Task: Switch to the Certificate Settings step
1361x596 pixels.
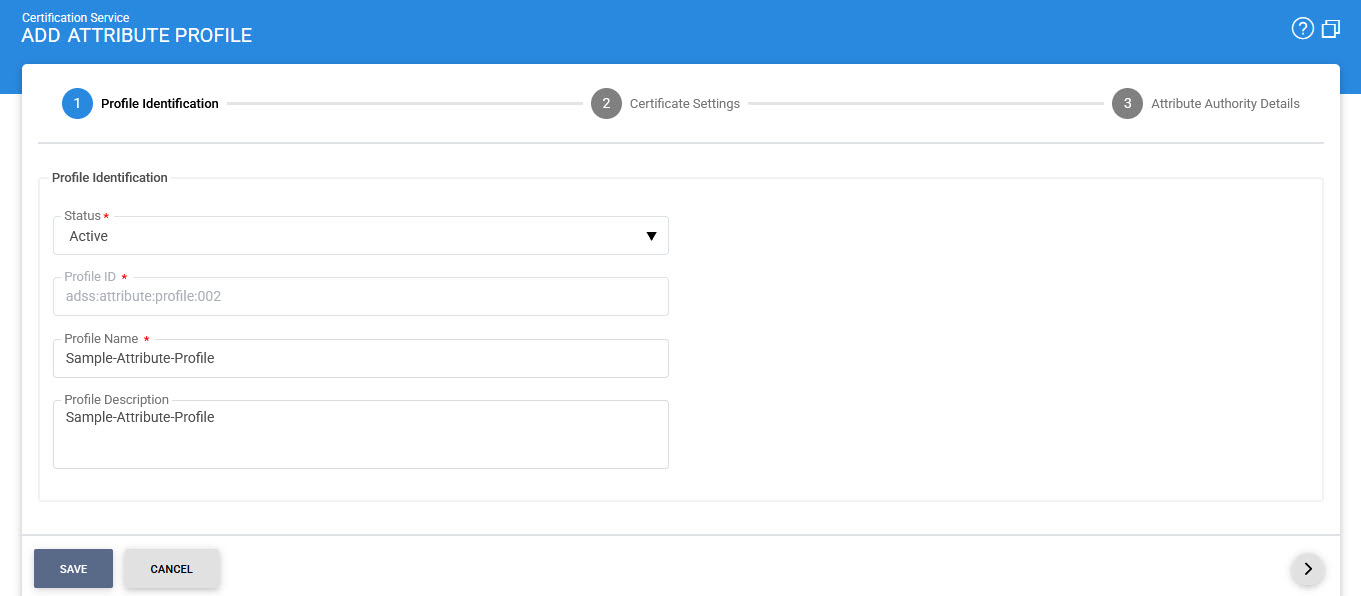Action: 684,104
